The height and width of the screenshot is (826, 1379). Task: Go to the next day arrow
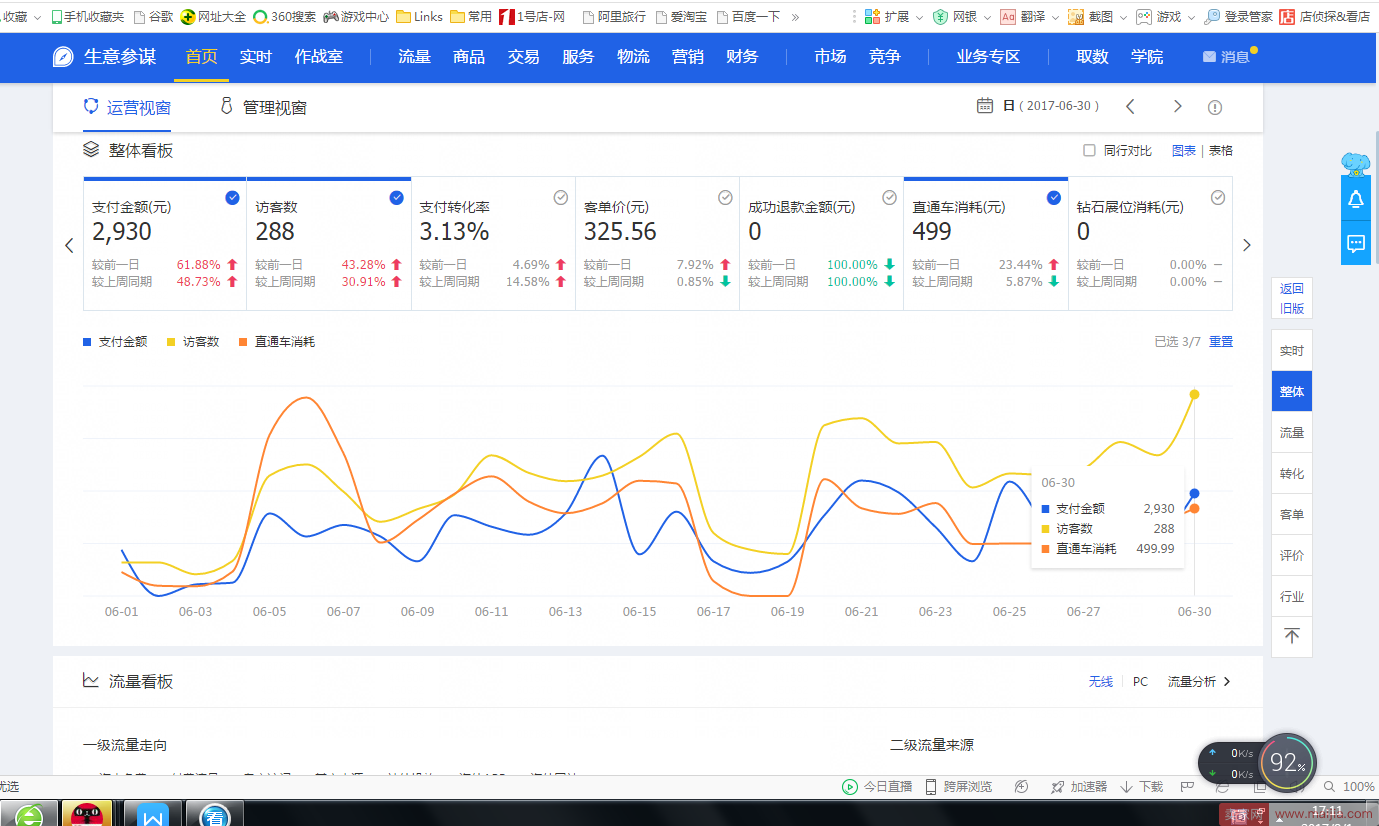coord(1177,106)
